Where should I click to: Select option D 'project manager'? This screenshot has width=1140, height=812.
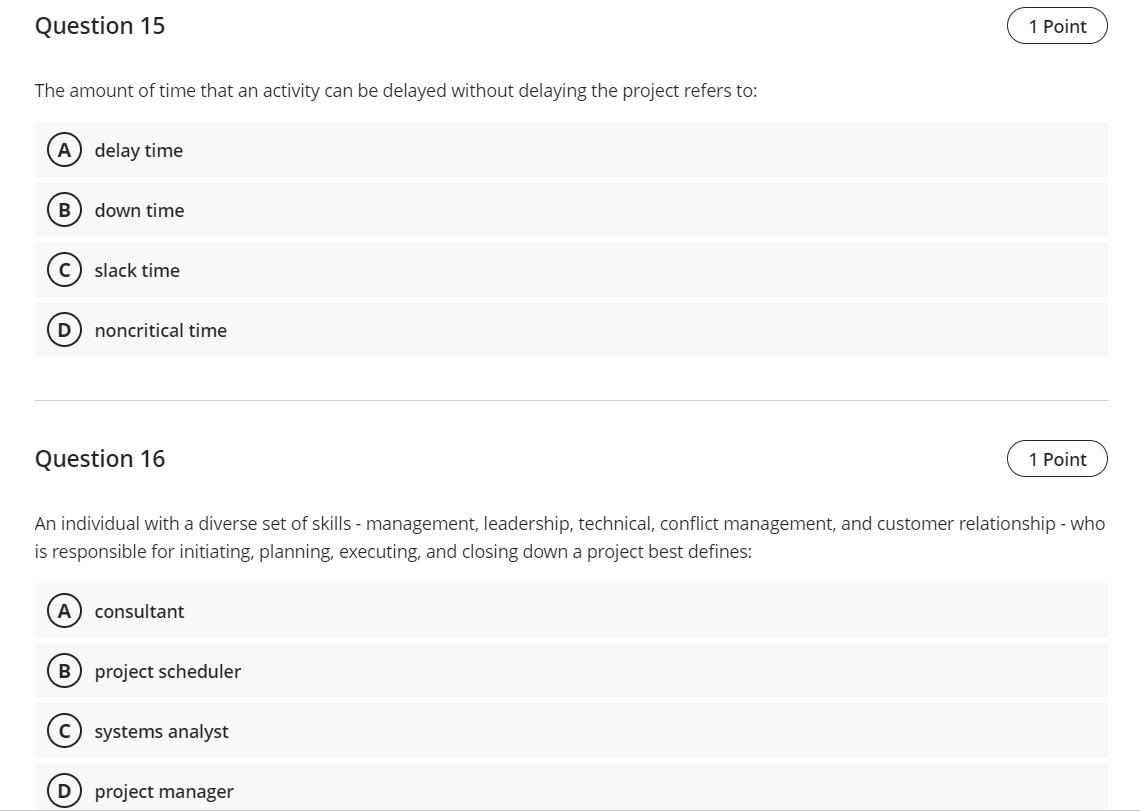point(571,788)
